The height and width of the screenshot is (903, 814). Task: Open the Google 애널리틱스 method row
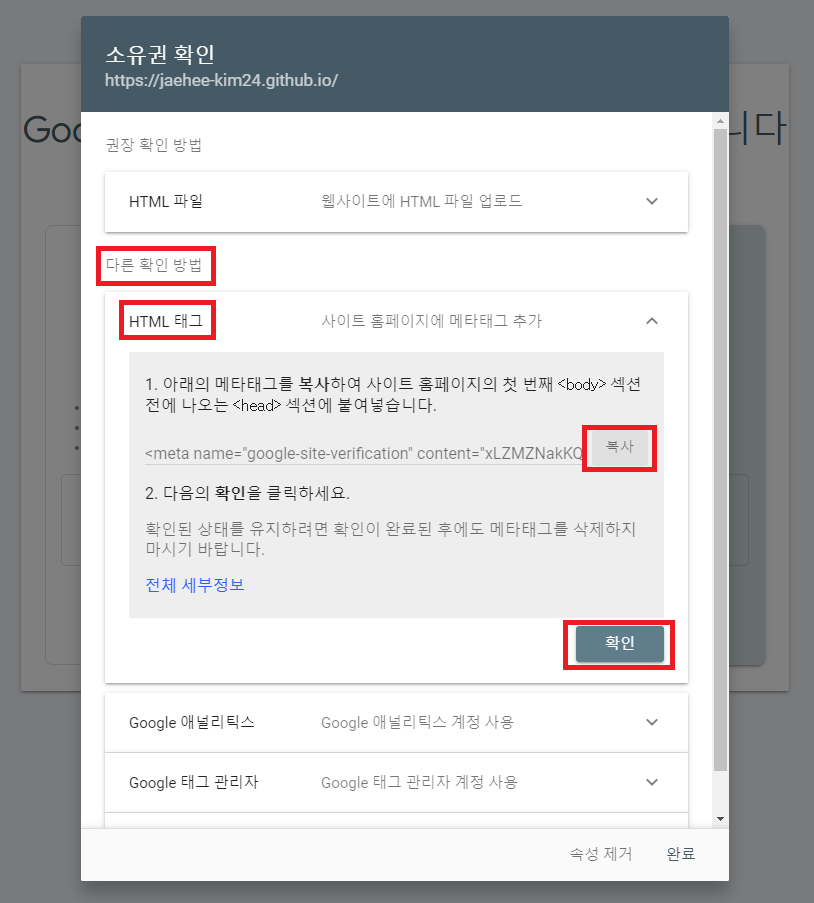[396, 722]
